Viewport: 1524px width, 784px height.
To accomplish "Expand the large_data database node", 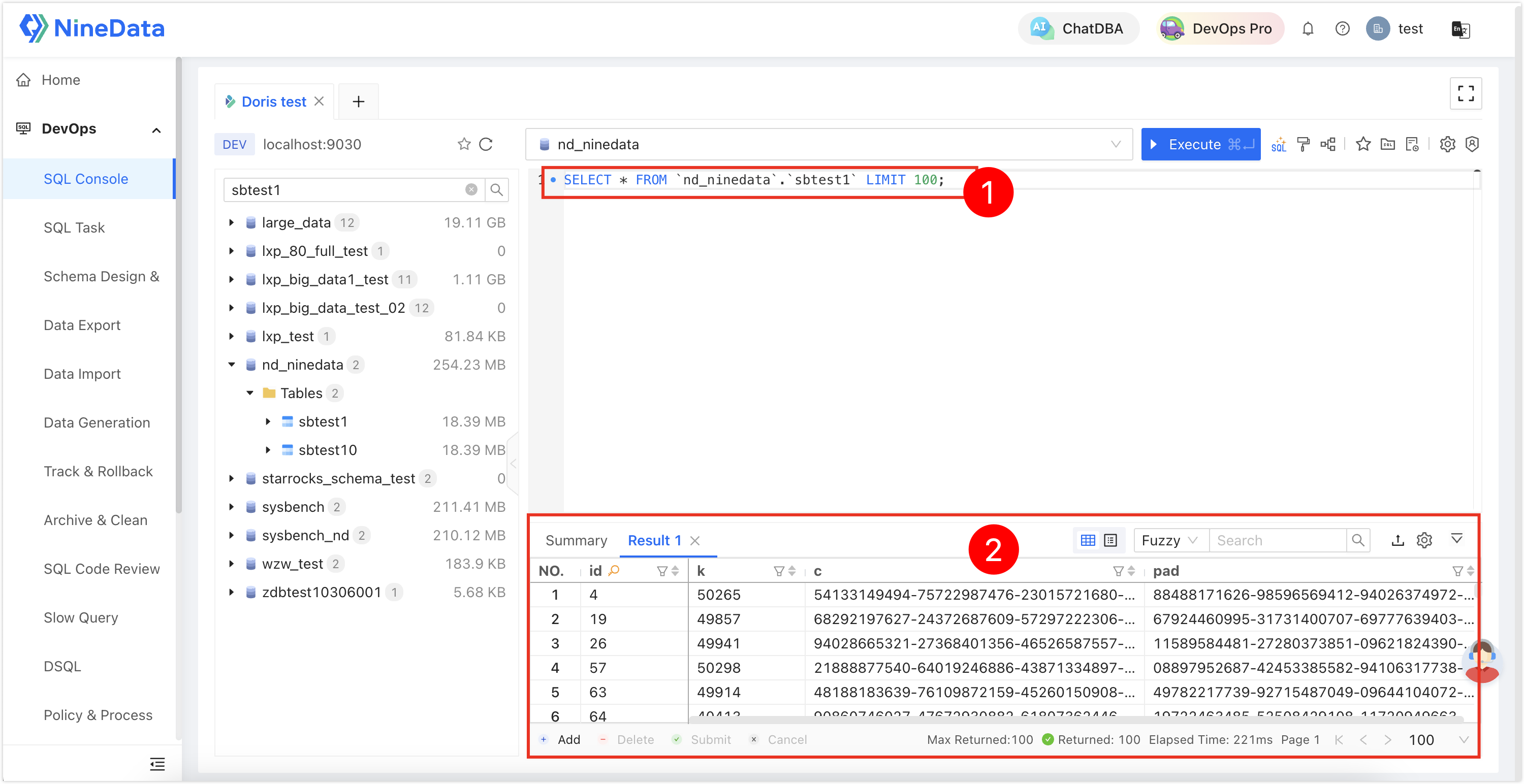I will [x=231, y=222].
